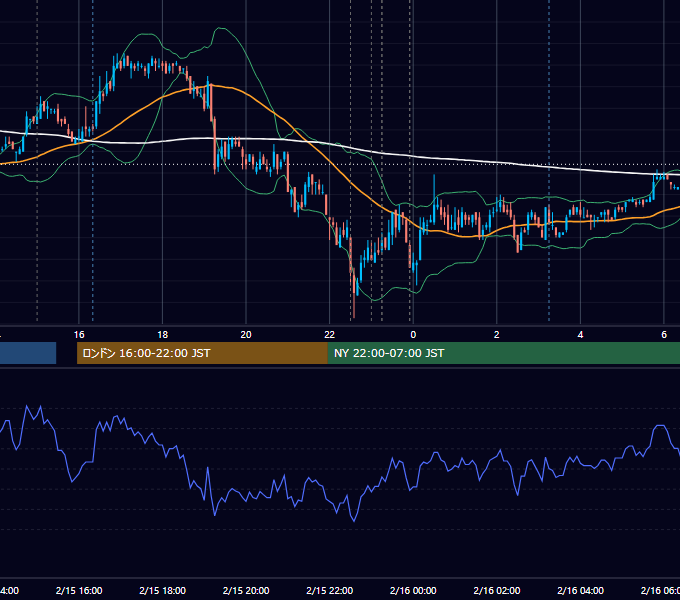Select the ロンドン 16:00-22:00 JST session bar
The height and width of the screenshot is (600, 680).
click(202, 353)
